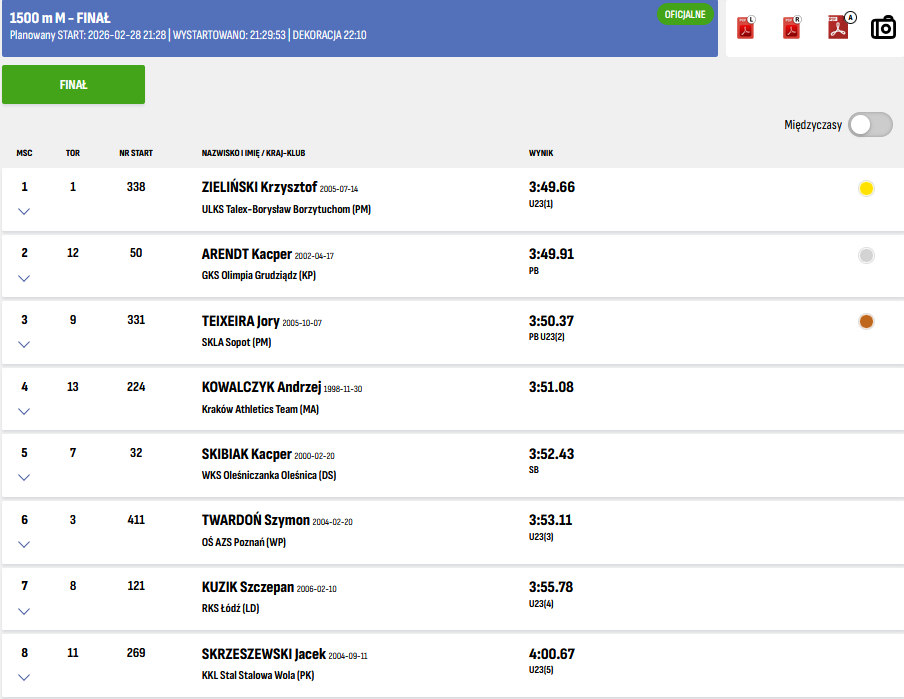The width and height of the screenshot is (904, 699).
Task: Click the WYNIK column header
Action: (541, 153)
